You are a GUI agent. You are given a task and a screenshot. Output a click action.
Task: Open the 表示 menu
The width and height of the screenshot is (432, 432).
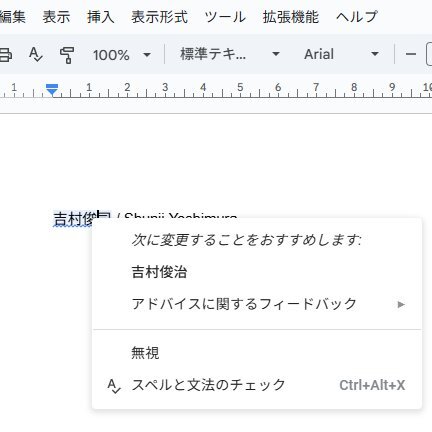pos(56,17)
